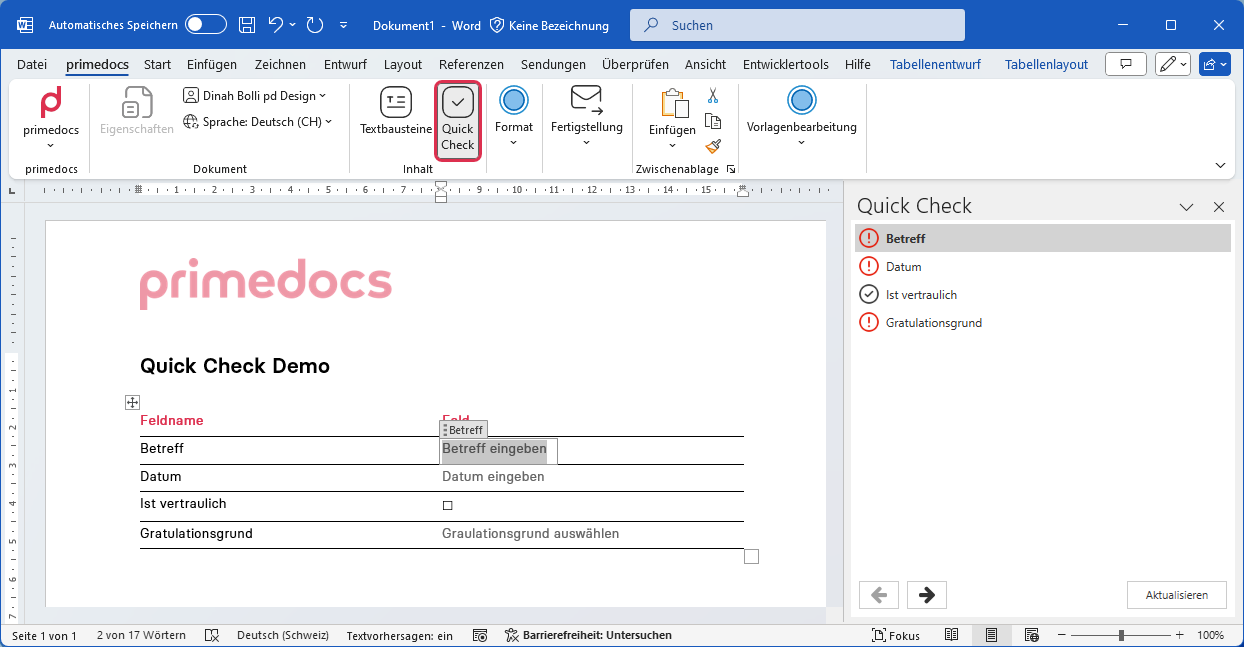Expand the Format dropdown arrow
Viewport: 1244px width, 647px height.
(x=514, y=143)
